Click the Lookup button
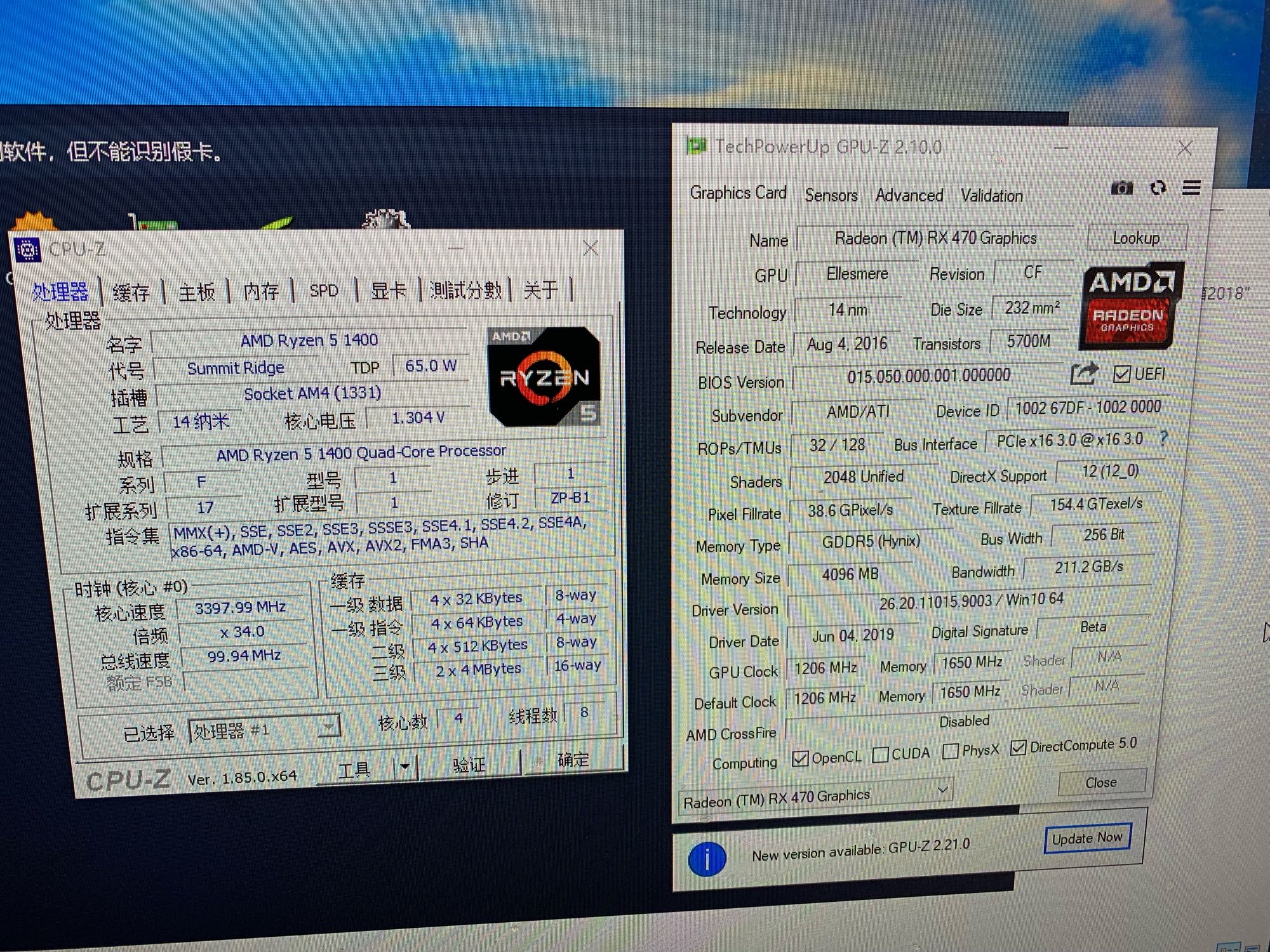The image size is (1270, 952). tap(1135, 238)
